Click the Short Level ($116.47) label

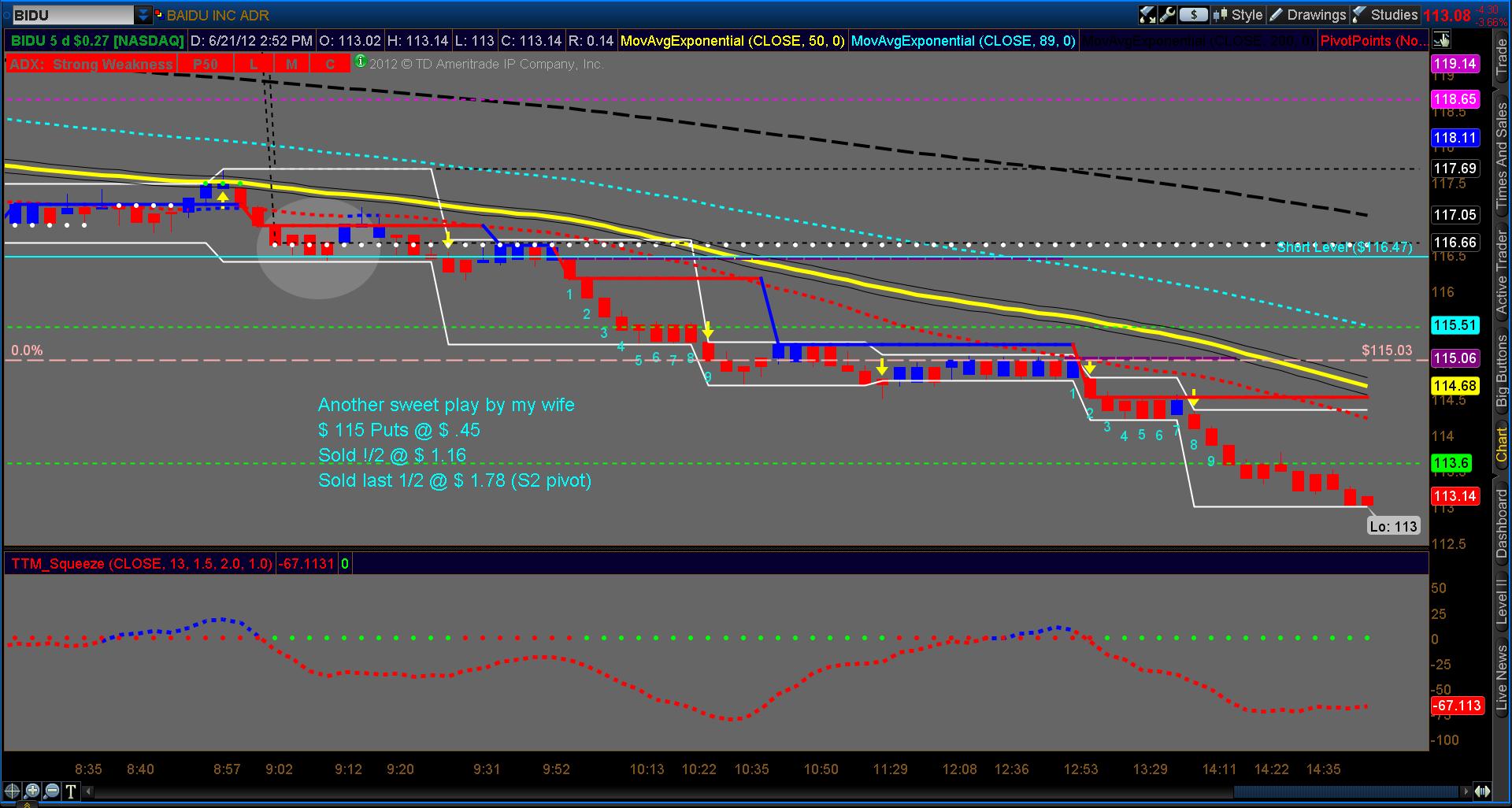(x=1344, y=247)
